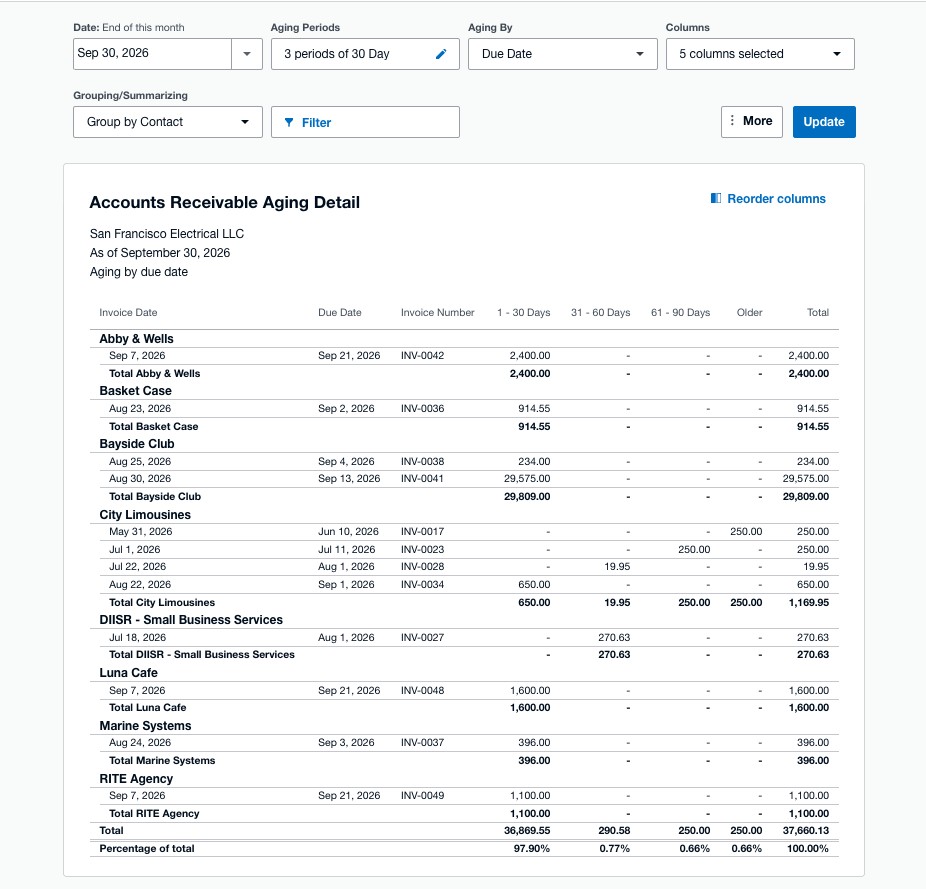Open the date dropdown arrow next to Sep 30, 2026
926x889 pixels.
[247, 54]
